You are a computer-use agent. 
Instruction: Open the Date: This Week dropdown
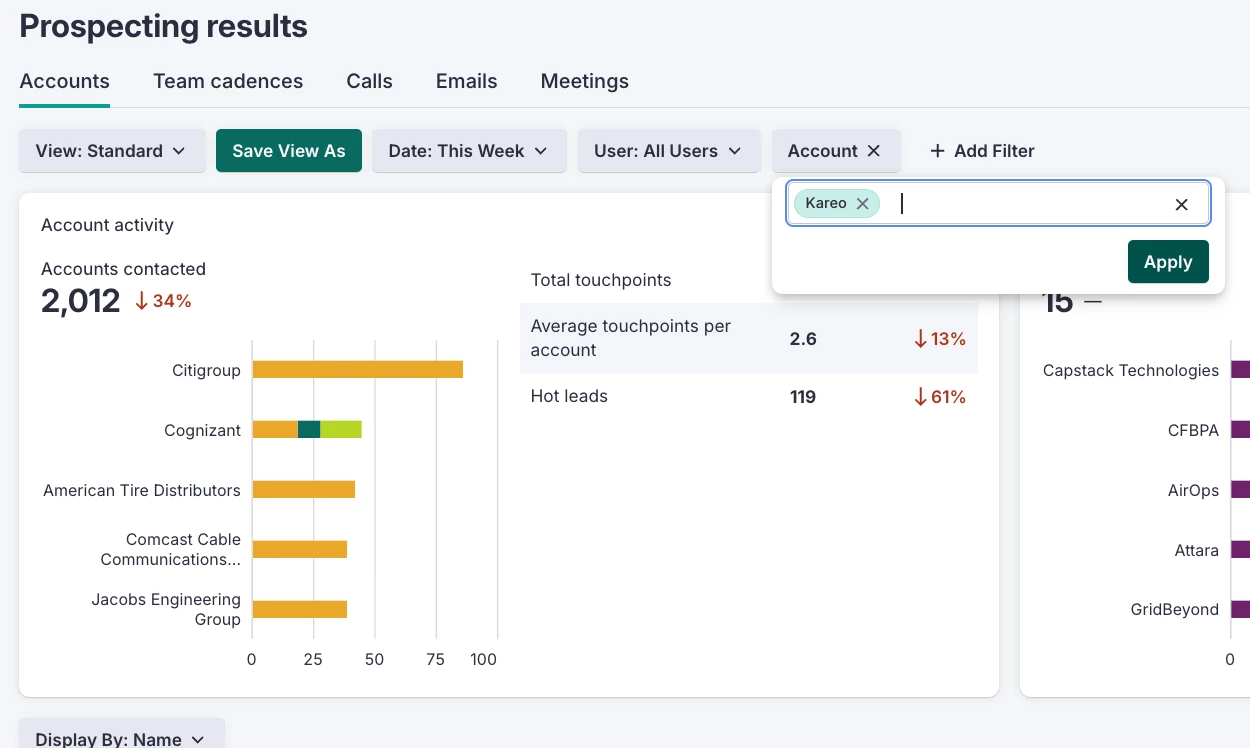(469, 151)
